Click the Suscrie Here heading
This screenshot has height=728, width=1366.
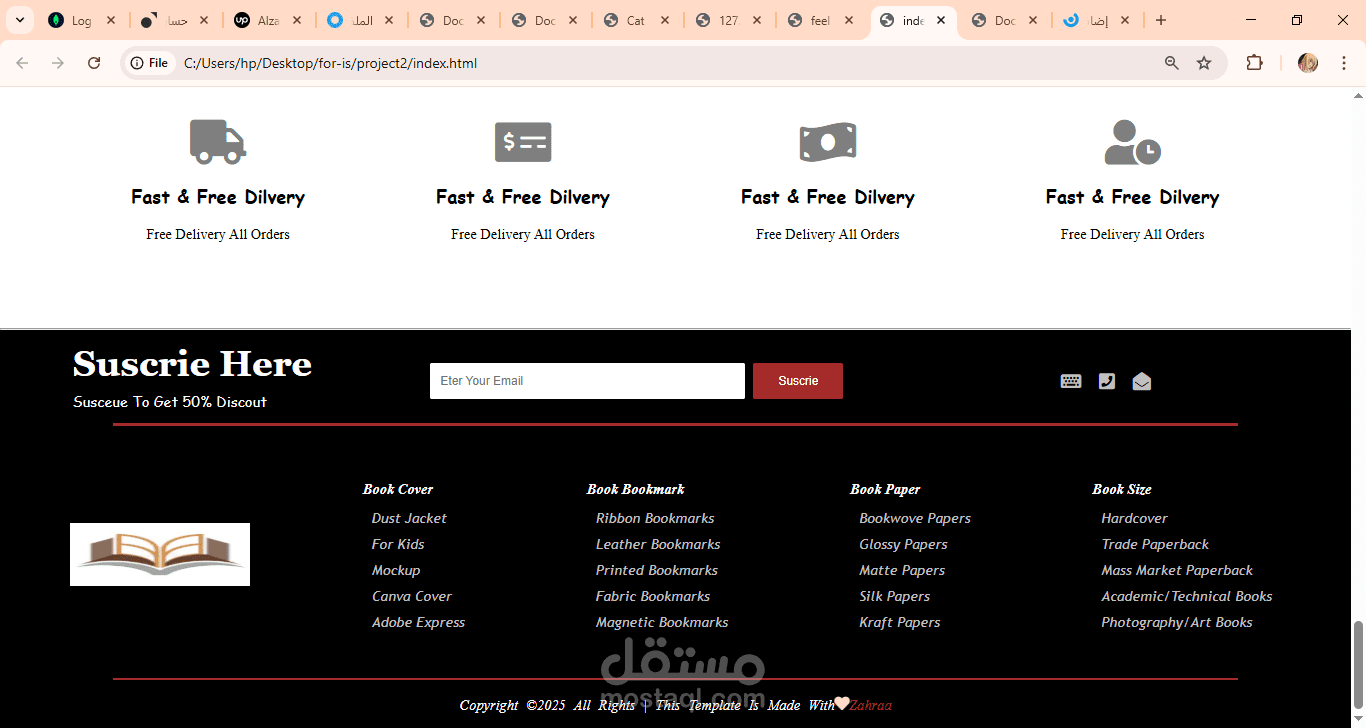pyautogui.click(x=192, y=364)
